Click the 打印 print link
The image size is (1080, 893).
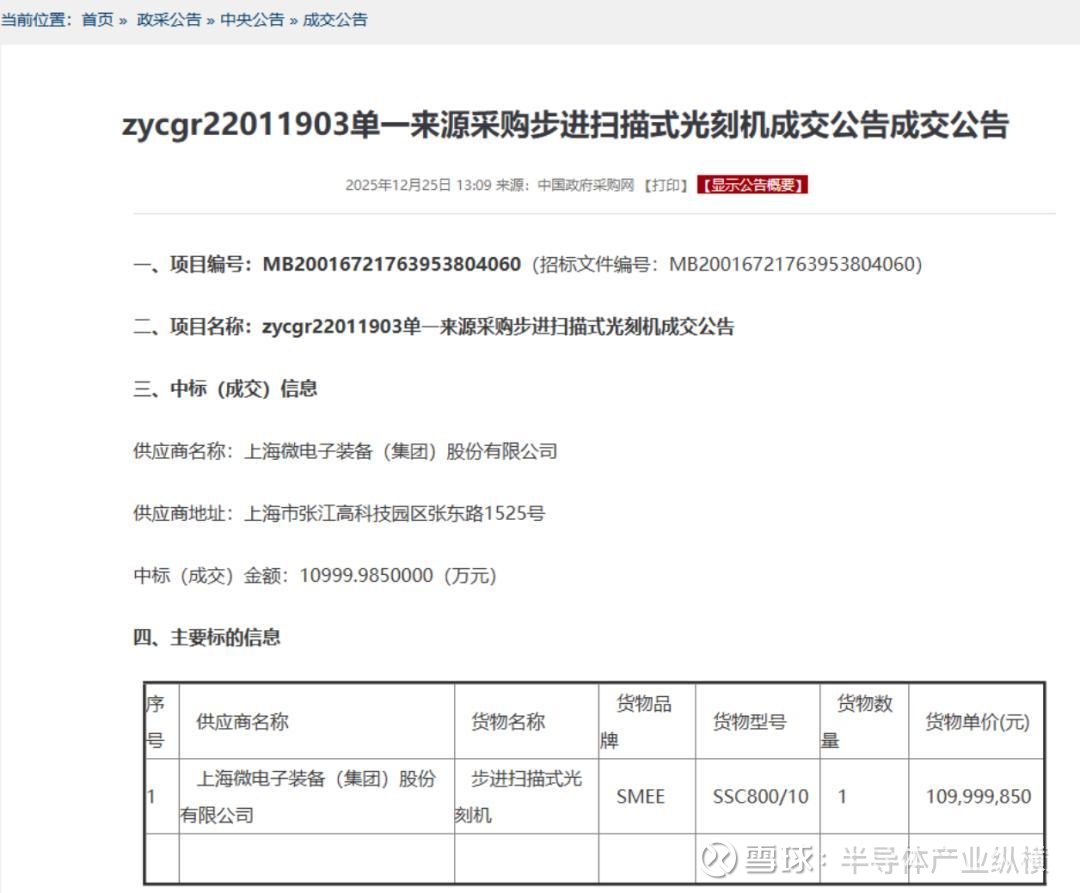666,185
